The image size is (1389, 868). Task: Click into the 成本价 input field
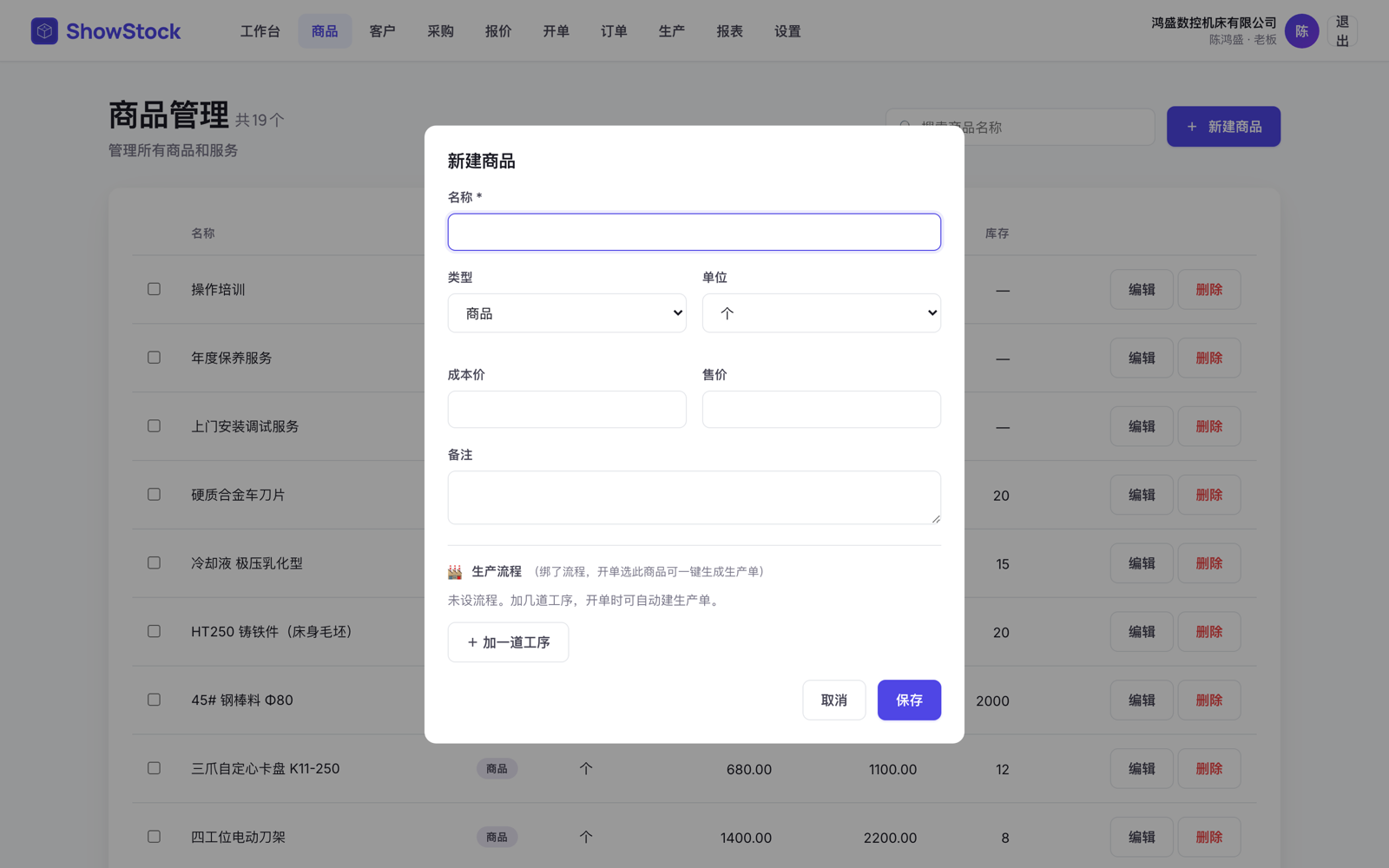pyautogui.click(x=567, y=409)
